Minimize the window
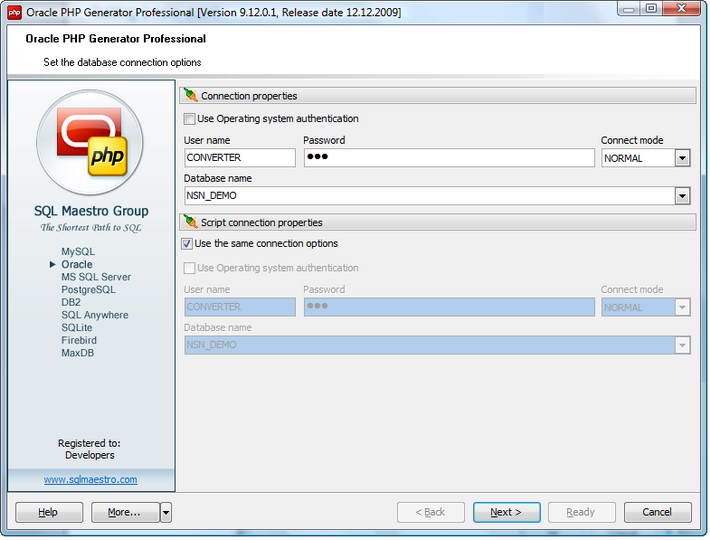Image resolution: width=710 pixels, height=540 pixels. [x=628, y=9]
